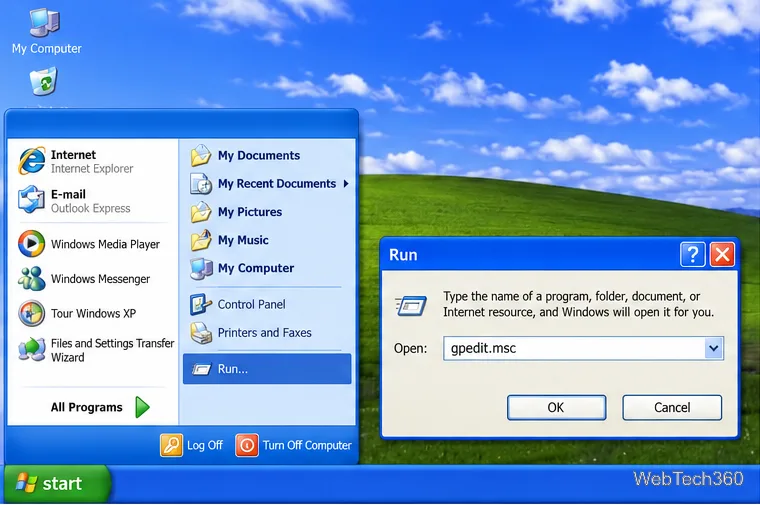Screen dimensions: 760x505
Task: Select Run... menu item
Action: [x=267, y=369]
